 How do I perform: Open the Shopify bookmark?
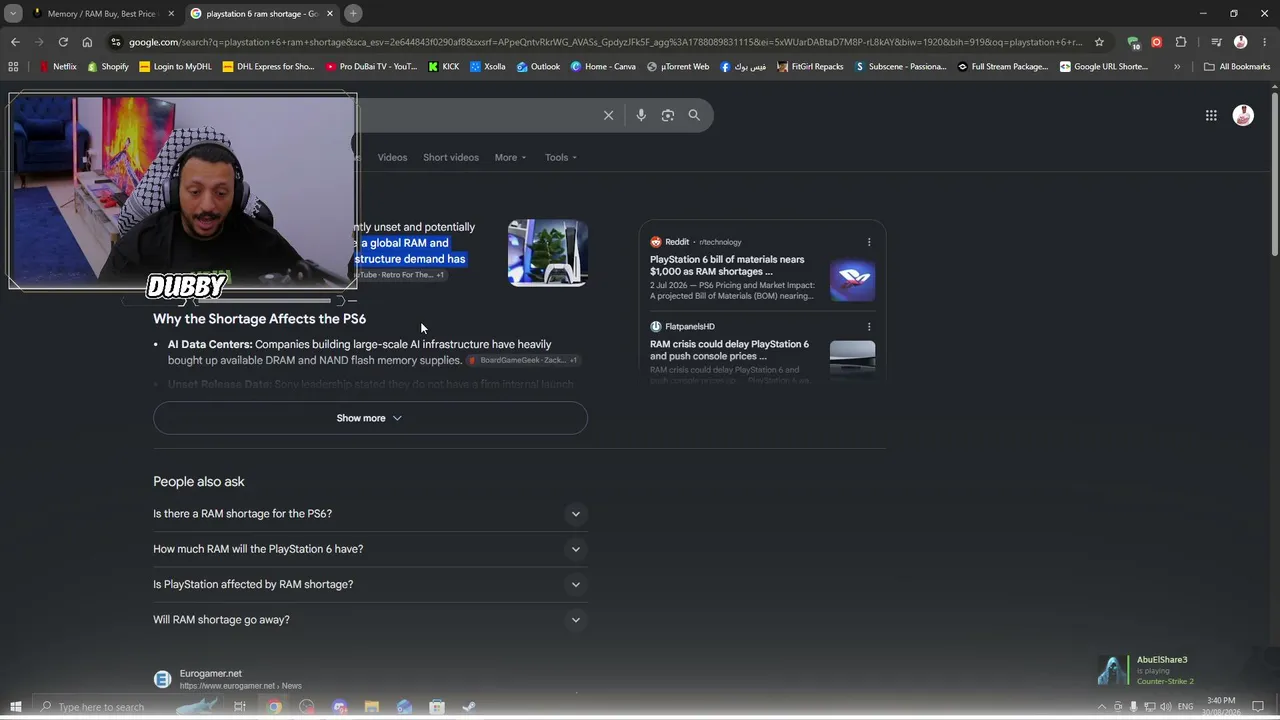[108, 67]
